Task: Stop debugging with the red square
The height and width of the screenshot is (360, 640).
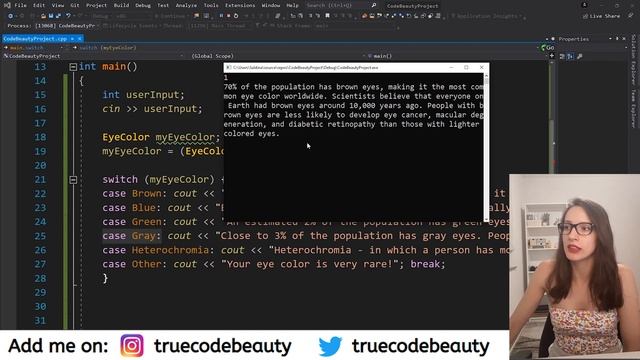Action: click(228, 16)
